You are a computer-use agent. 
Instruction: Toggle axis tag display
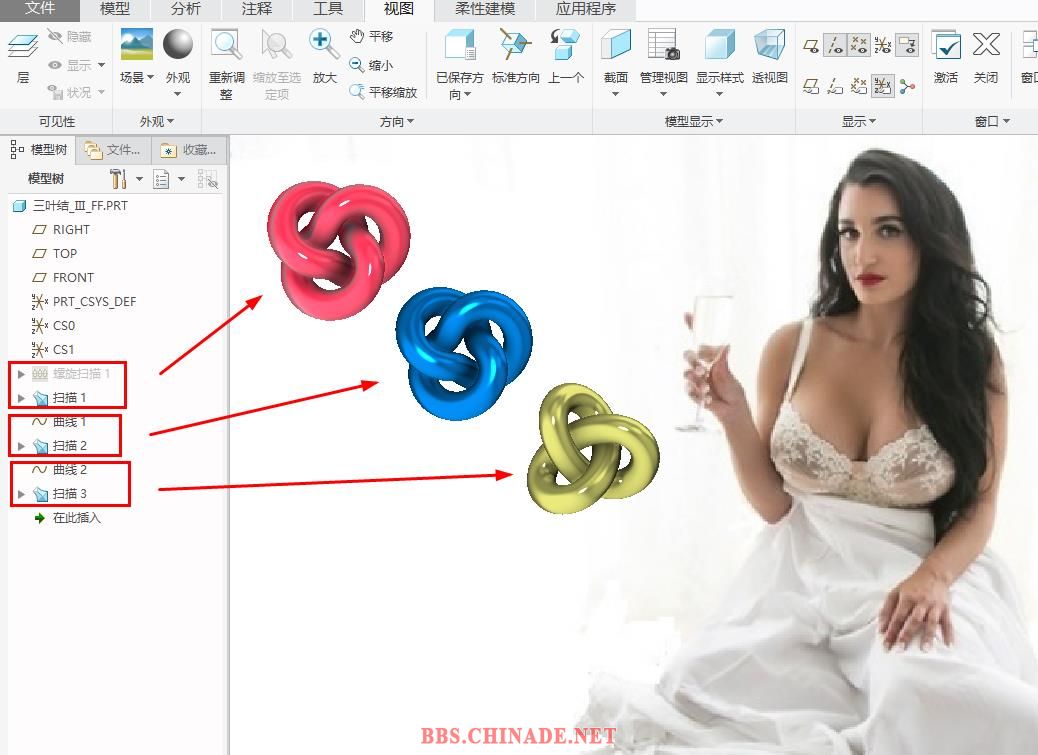pos(835,86)
